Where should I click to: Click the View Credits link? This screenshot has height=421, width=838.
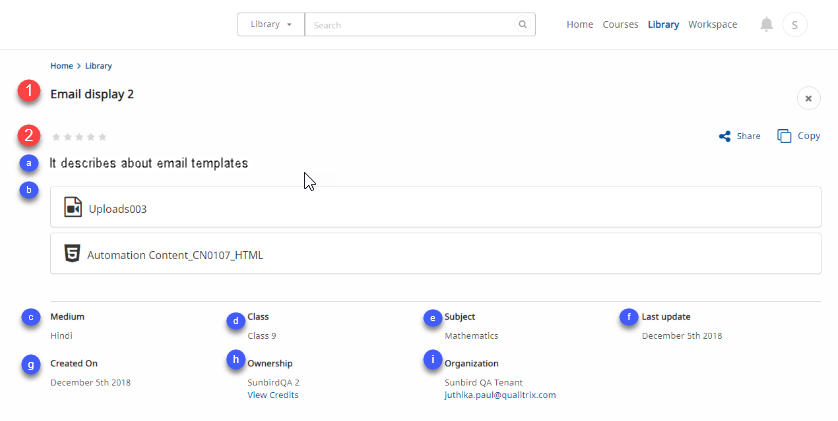coord(273,395)
